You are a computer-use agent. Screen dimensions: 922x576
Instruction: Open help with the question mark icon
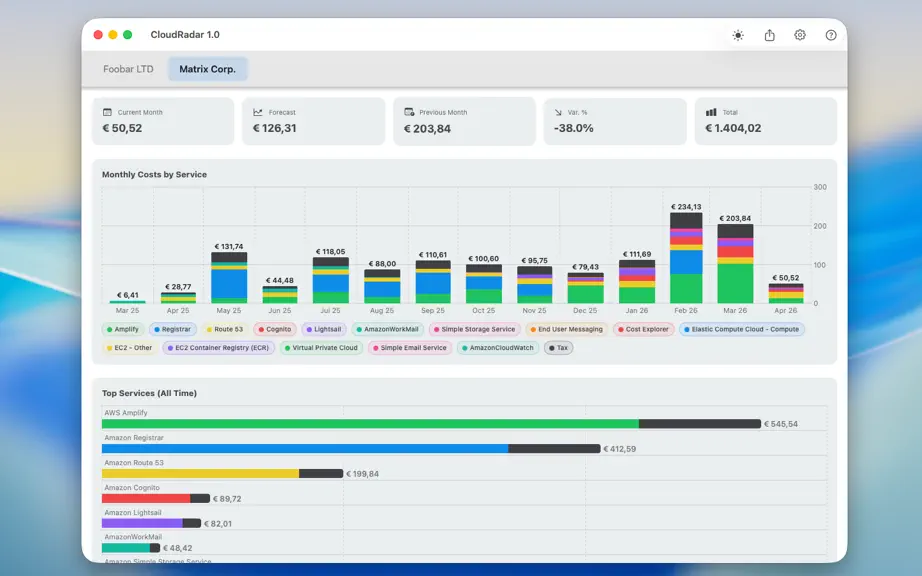pyautogui.click(x=831, y=35)
